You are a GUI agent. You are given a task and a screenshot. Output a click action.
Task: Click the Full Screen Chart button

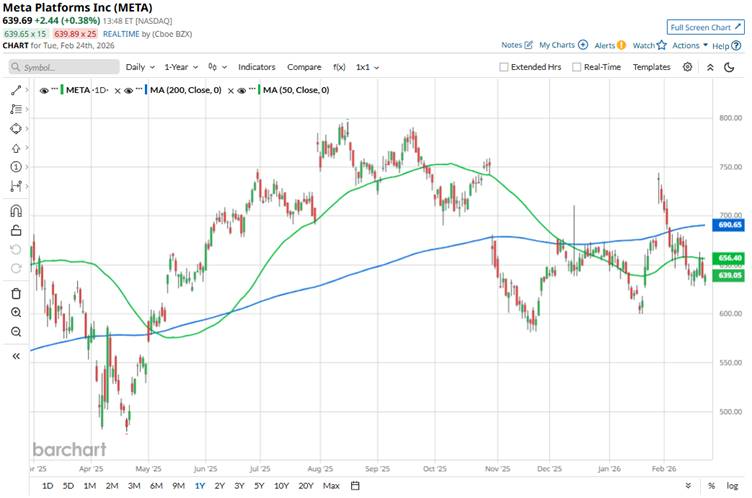706,27
